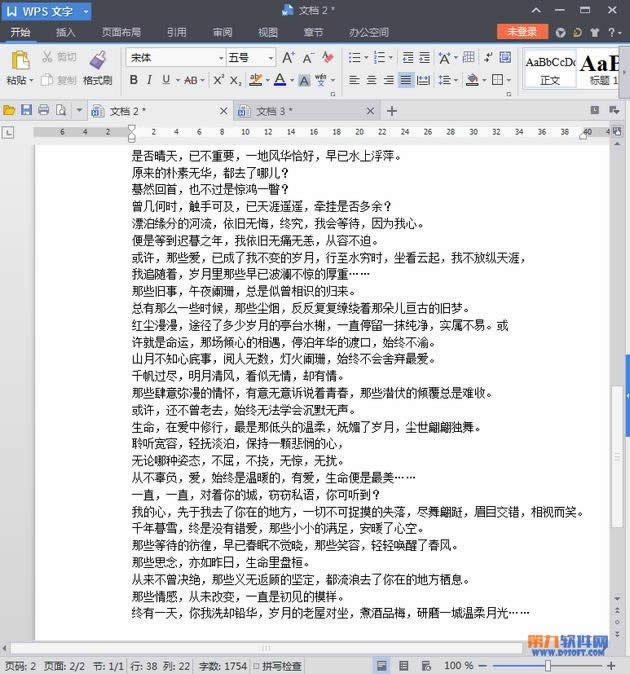Open print preview icon
Viewport: 630px width, 674px height.
(x=61, y=110)
